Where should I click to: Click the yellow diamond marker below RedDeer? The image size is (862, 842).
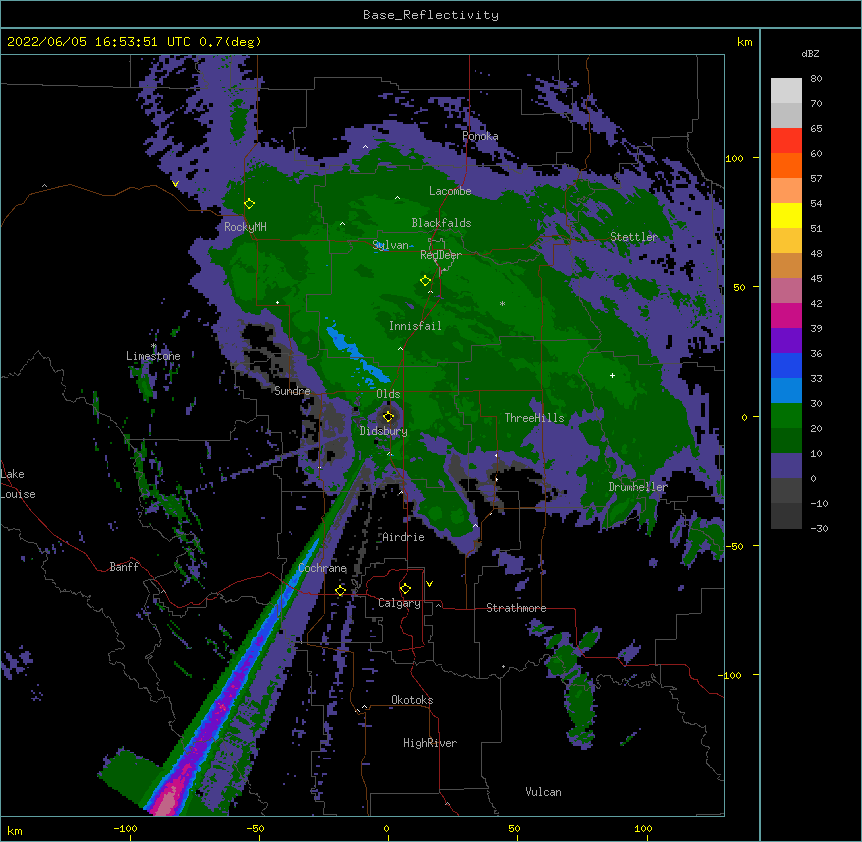coord(425,281)
